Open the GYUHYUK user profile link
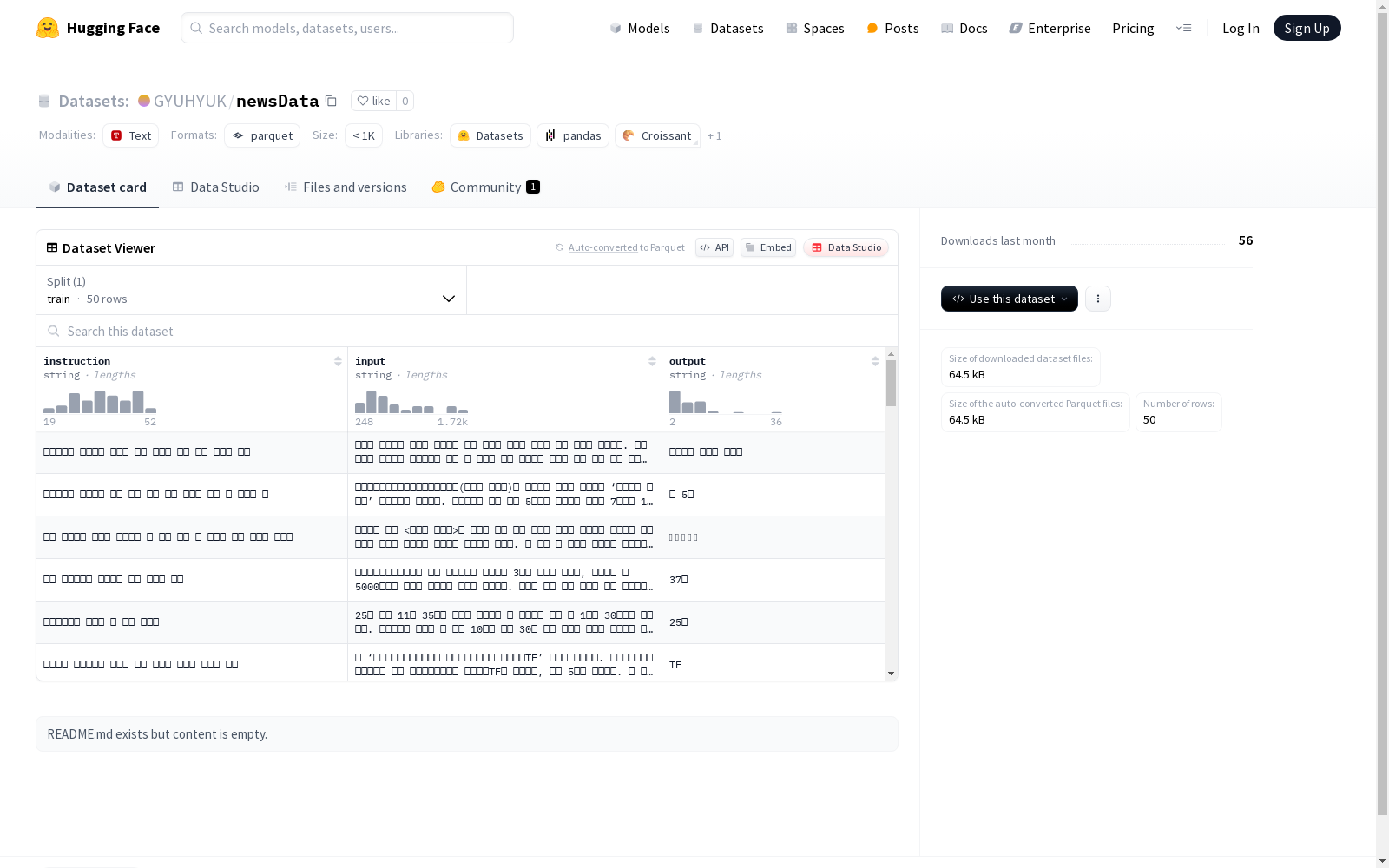 [190, 101]
